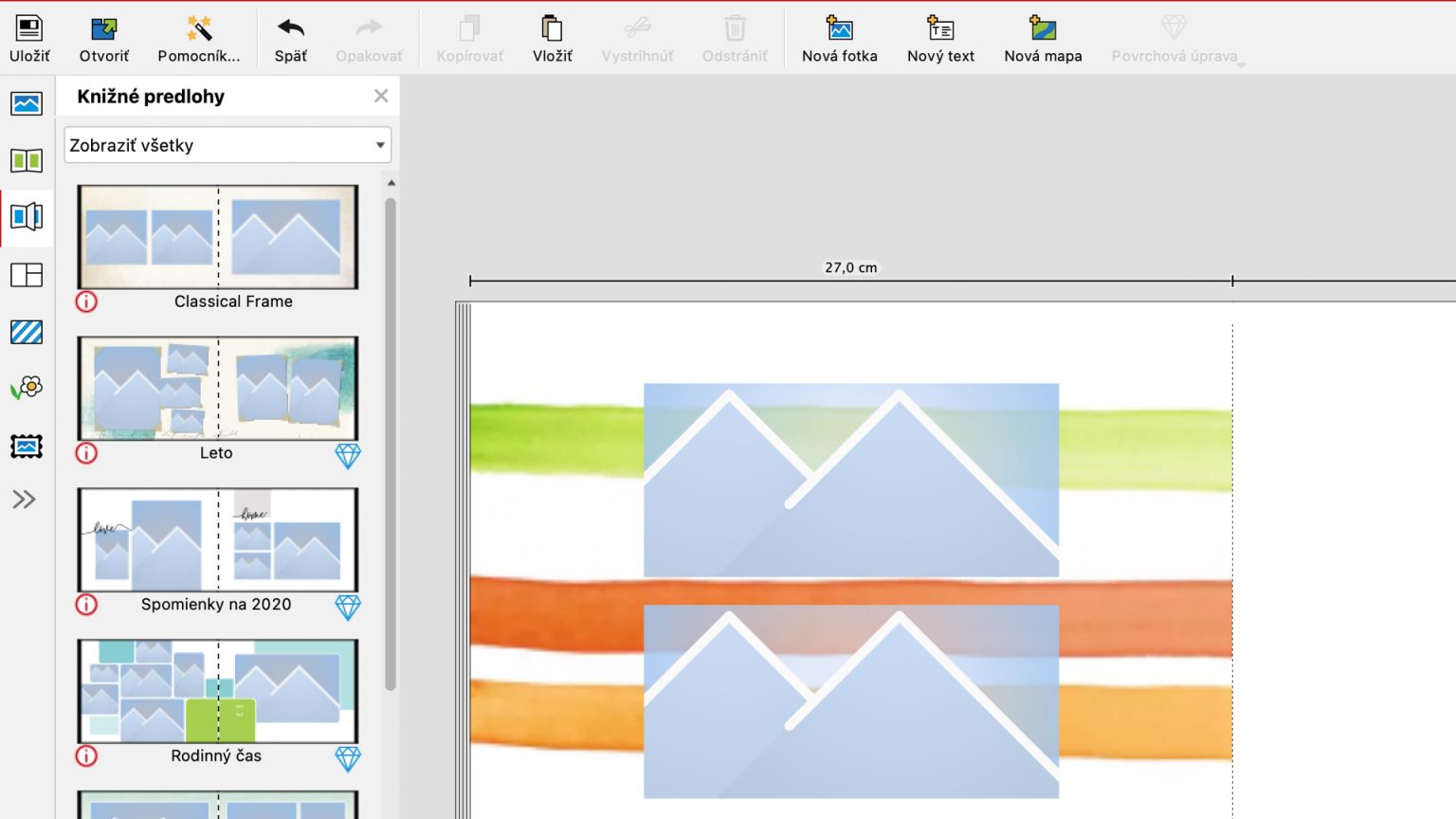This screenshot has width=1456, height=819.
Task: Open the grid layout sidebar icon
Action: click(27, 275)
